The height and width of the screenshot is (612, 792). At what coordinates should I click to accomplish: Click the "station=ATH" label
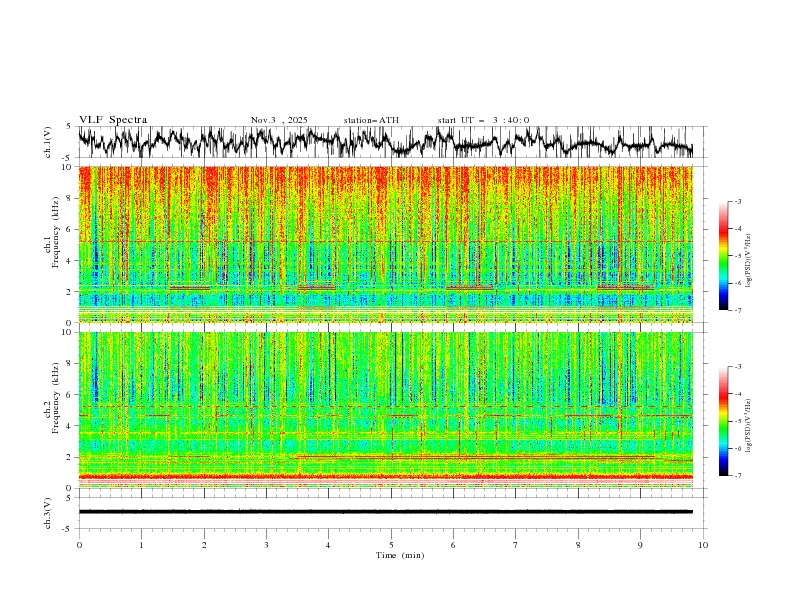[371, 120]
